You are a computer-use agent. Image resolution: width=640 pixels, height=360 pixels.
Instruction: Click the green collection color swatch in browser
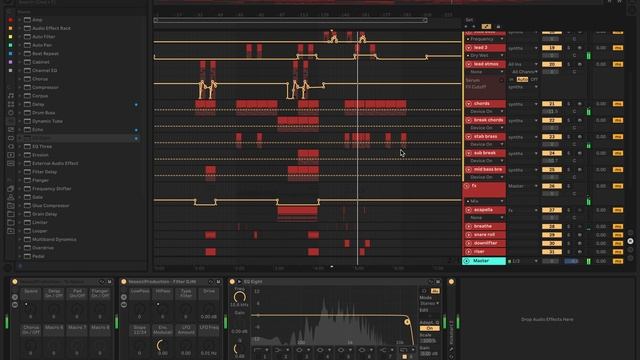click(x=10, y=45)
